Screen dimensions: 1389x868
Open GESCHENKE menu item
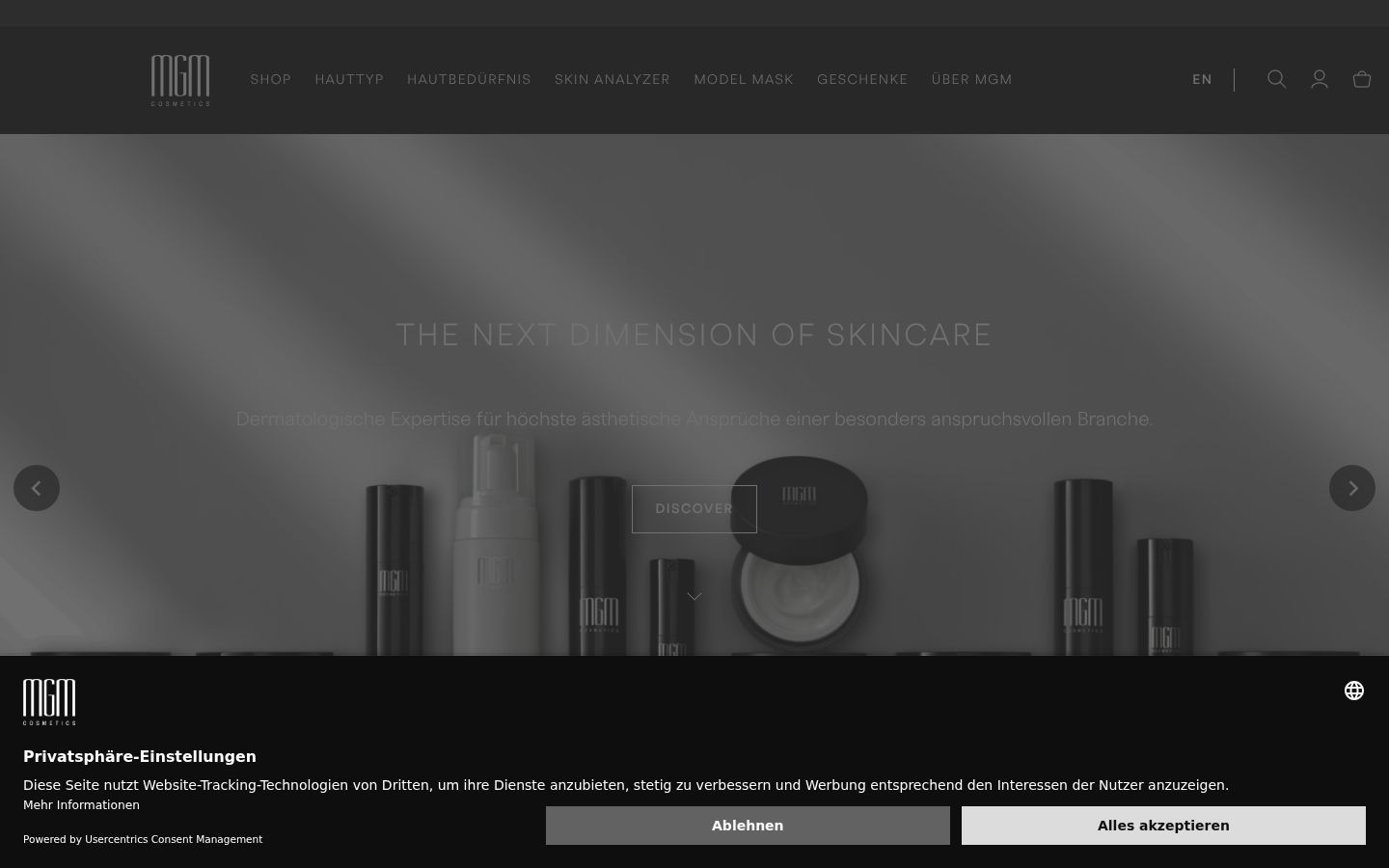tap(862, 79)
